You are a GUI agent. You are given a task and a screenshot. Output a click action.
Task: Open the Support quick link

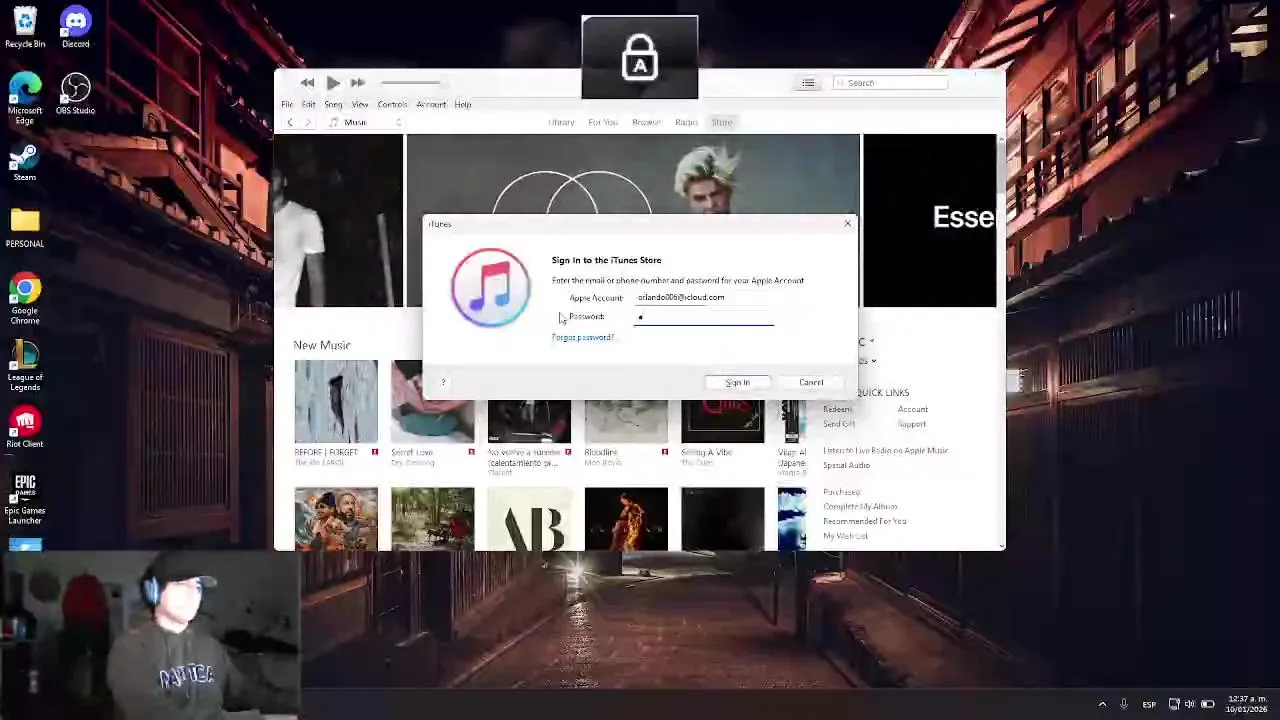912,424
